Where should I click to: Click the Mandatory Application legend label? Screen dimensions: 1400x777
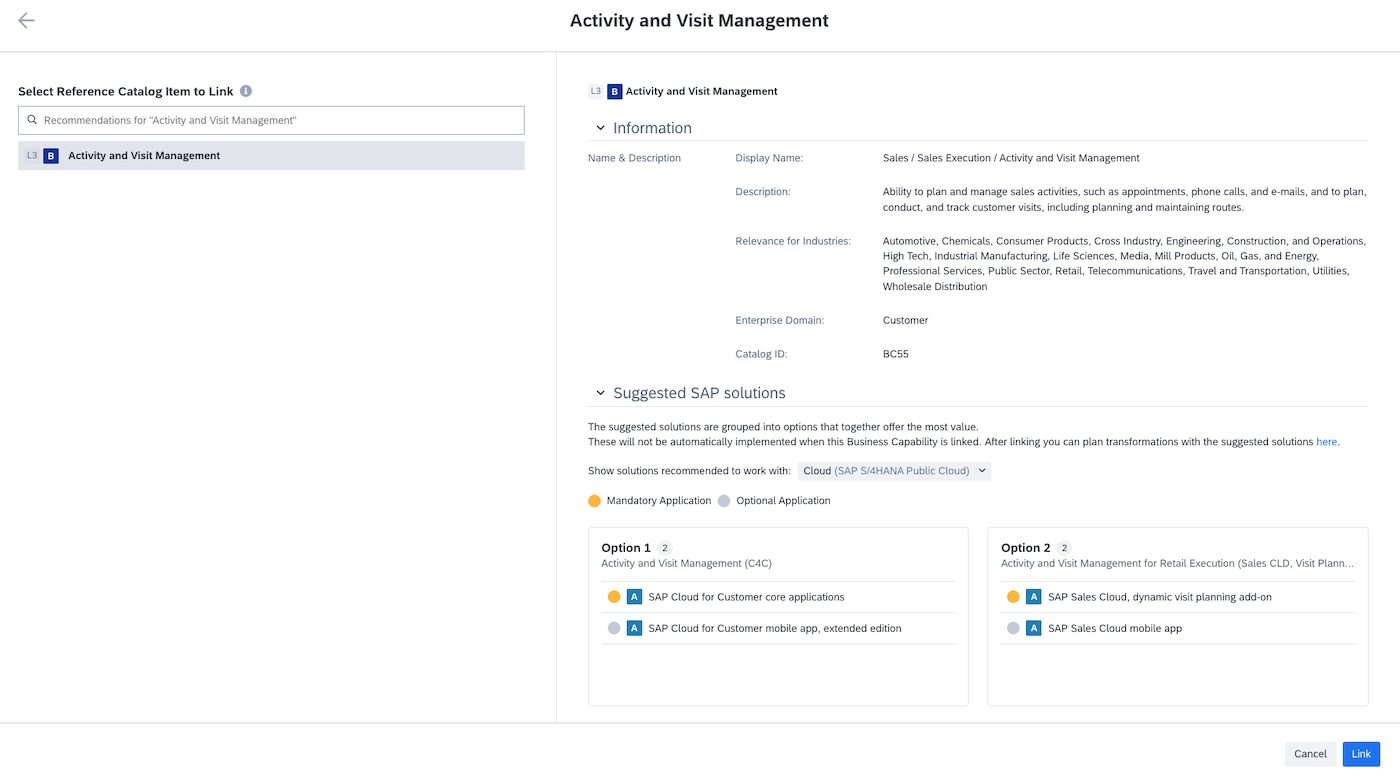(x=659, y=501)
